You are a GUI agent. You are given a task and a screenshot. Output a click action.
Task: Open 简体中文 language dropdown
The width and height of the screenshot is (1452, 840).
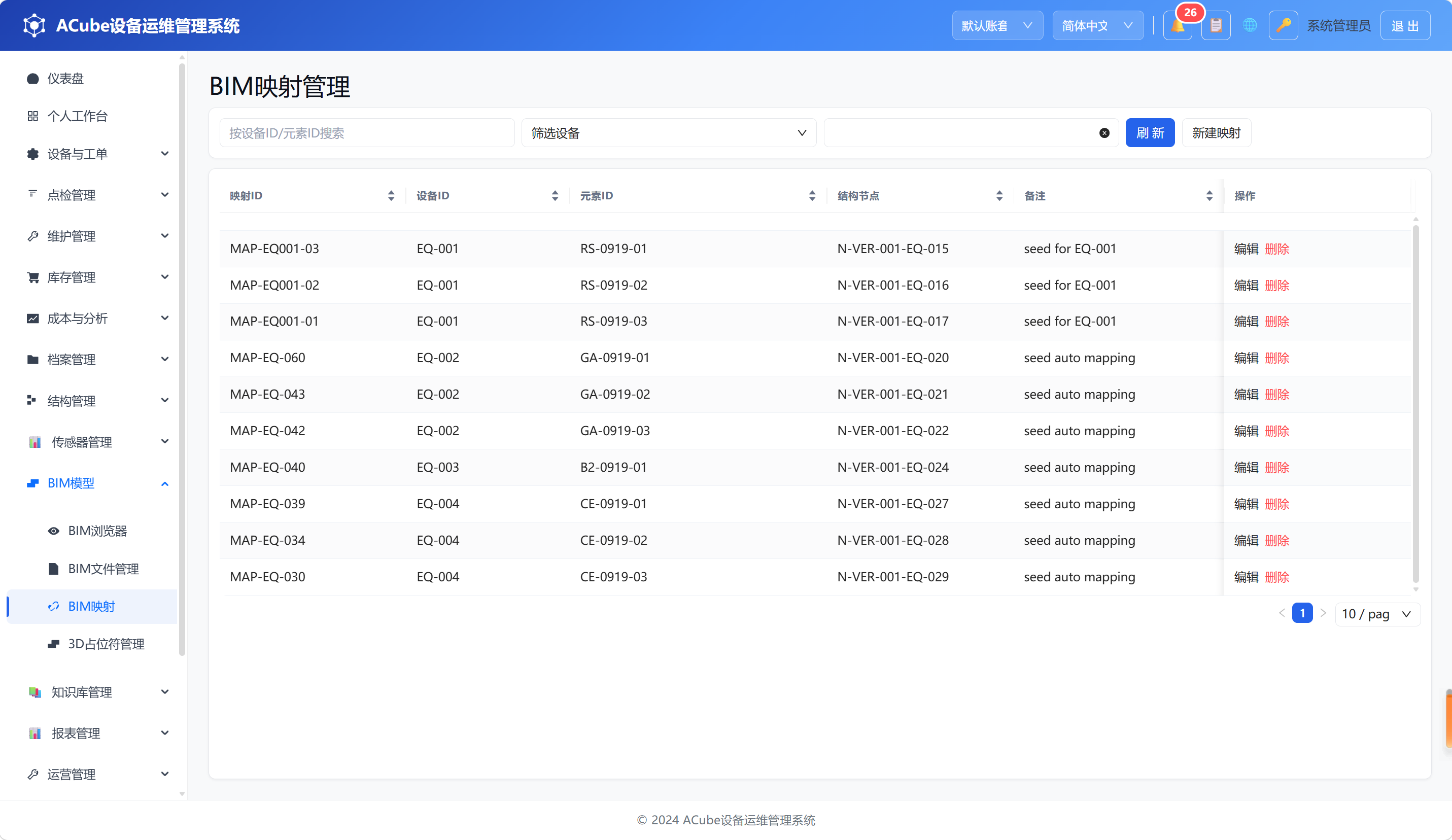pyautogui.click(x=1098, y=26)
